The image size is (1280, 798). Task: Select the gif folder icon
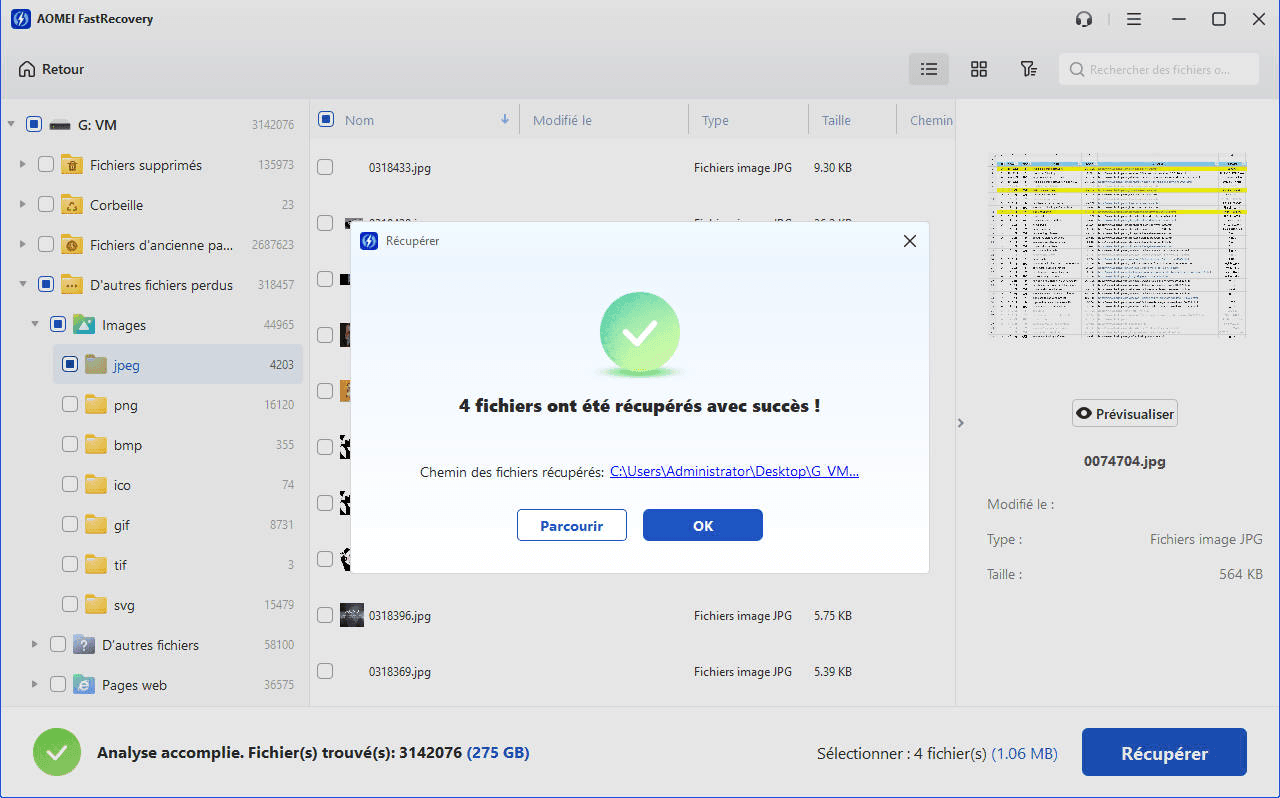tap(95, 525)
